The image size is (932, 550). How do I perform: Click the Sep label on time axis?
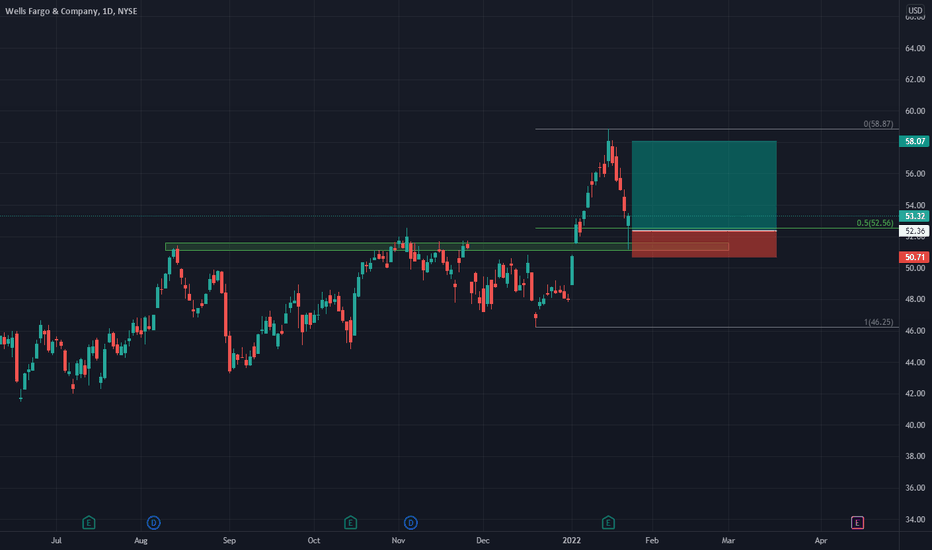229,540
